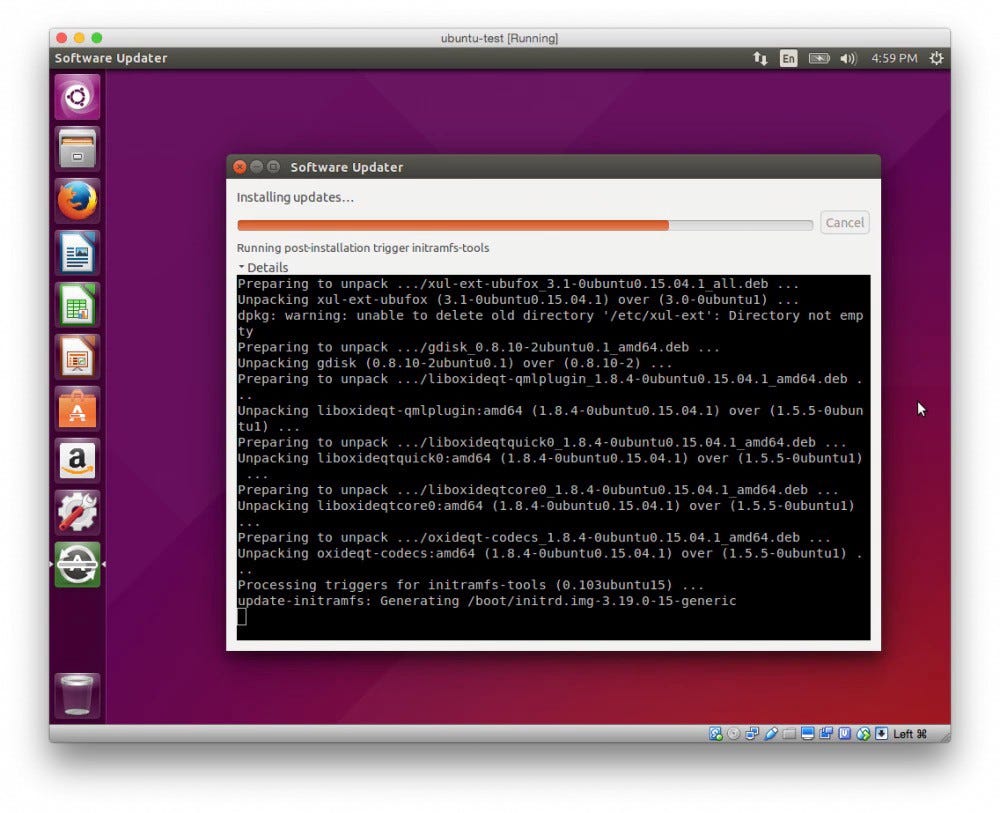Click the 'Installing updates…' heading
Viewport: 1000px width, 813px height.
tap(295, 198)
